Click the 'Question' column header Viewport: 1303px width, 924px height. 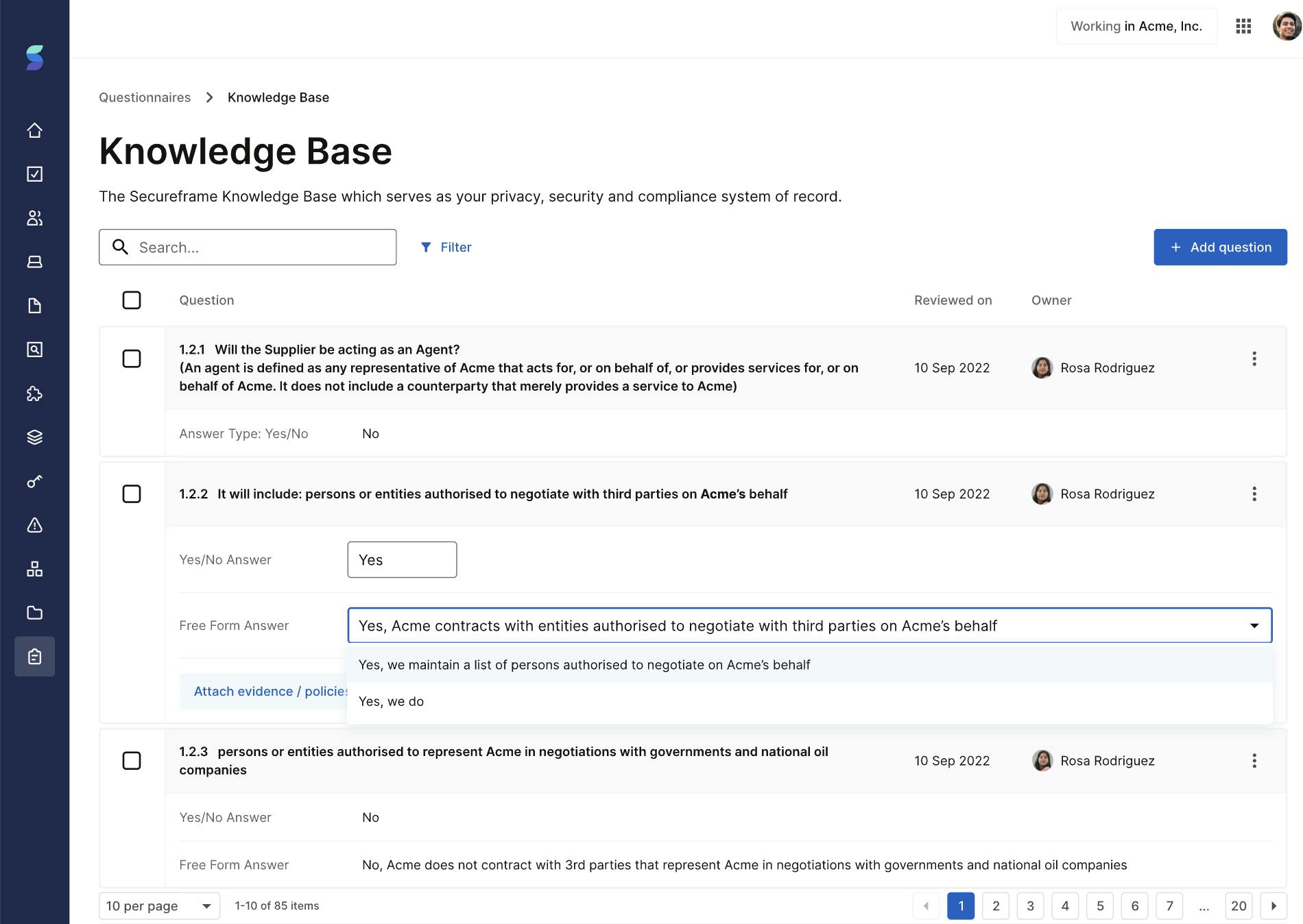point(206,300)
